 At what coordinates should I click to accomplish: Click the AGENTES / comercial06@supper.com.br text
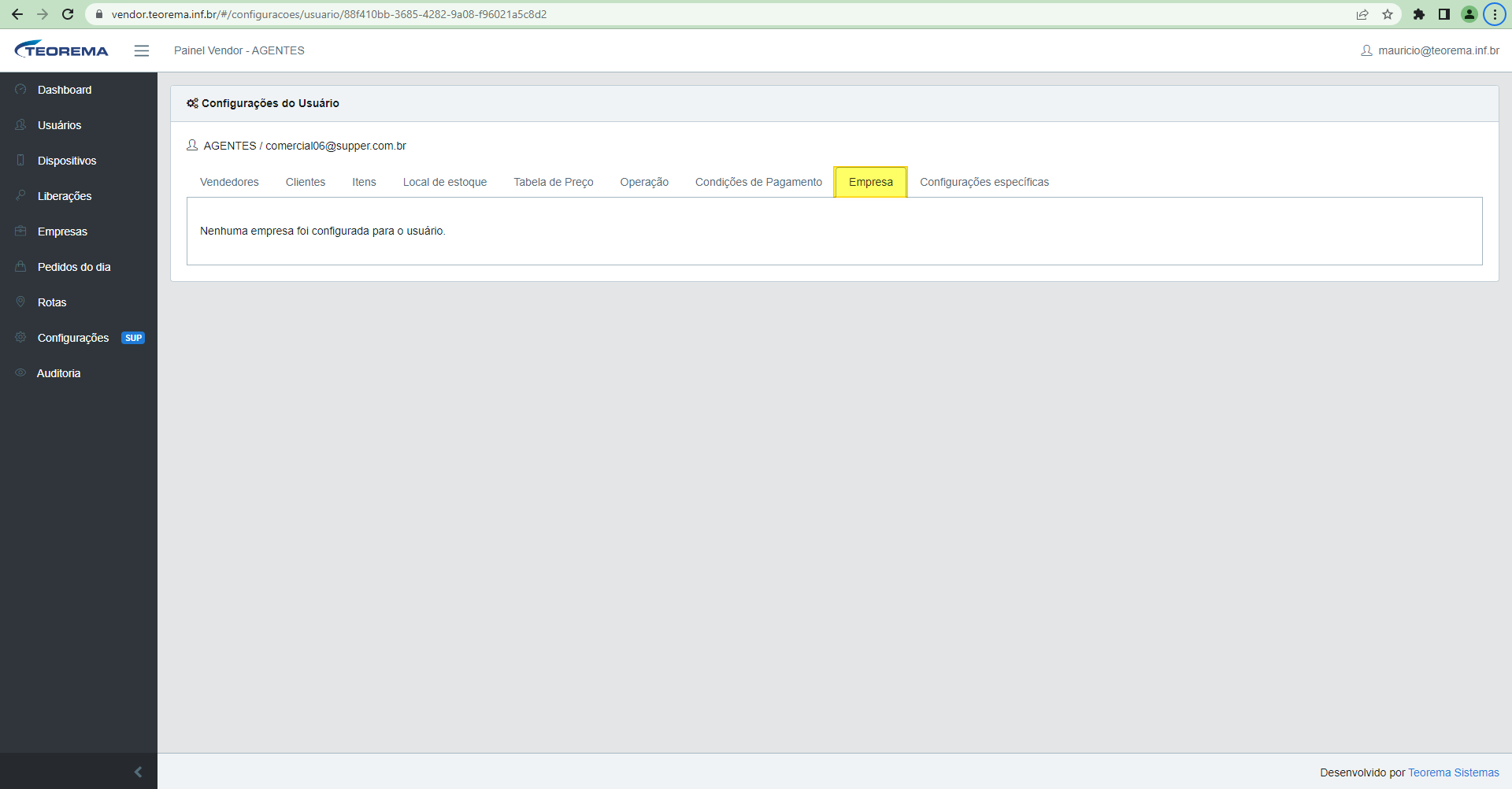tap(305, 146)
